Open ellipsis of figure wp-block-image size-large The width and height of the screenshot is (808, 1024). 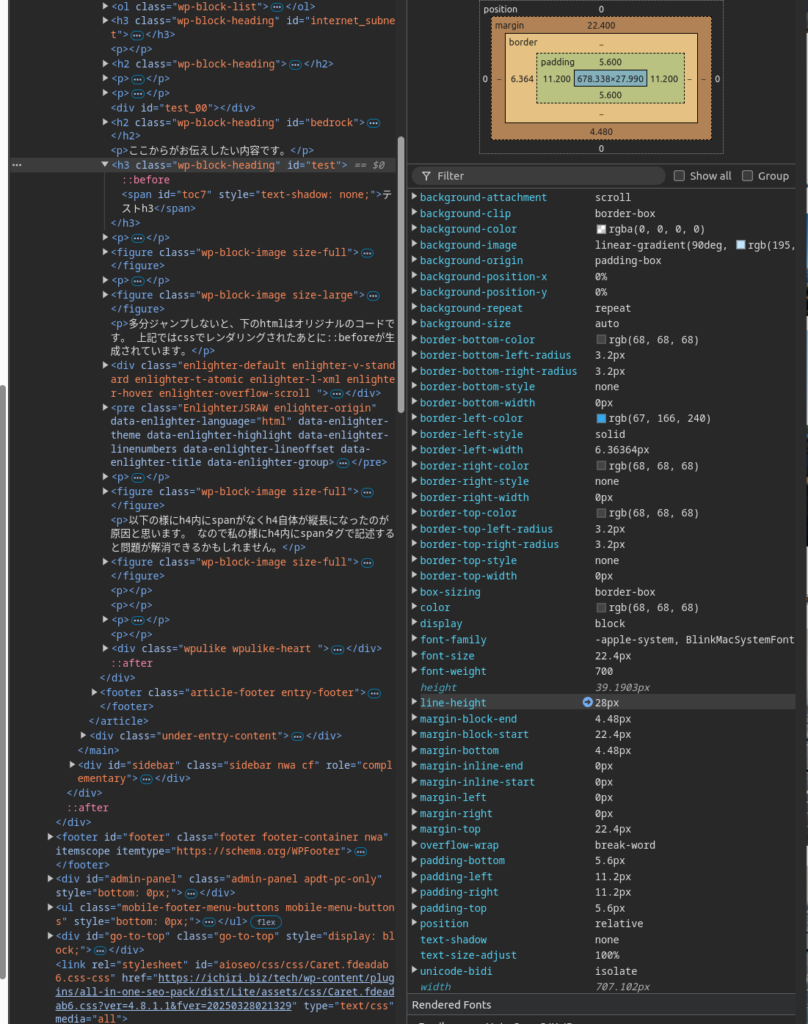(x=373, y=296)
